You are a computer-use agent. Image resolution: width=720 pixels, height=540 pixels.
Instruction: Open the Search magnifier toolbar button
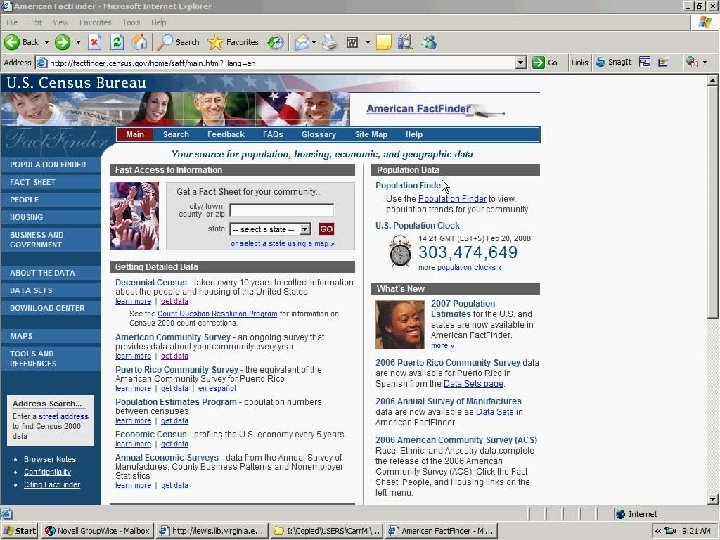178,42
